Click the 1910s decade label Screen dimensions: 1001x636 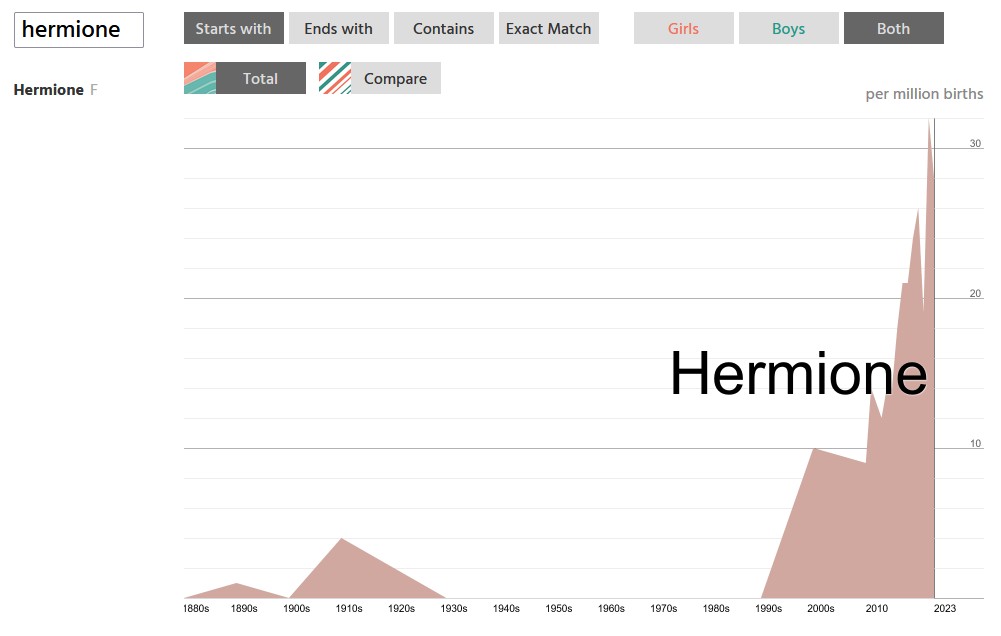349,608
